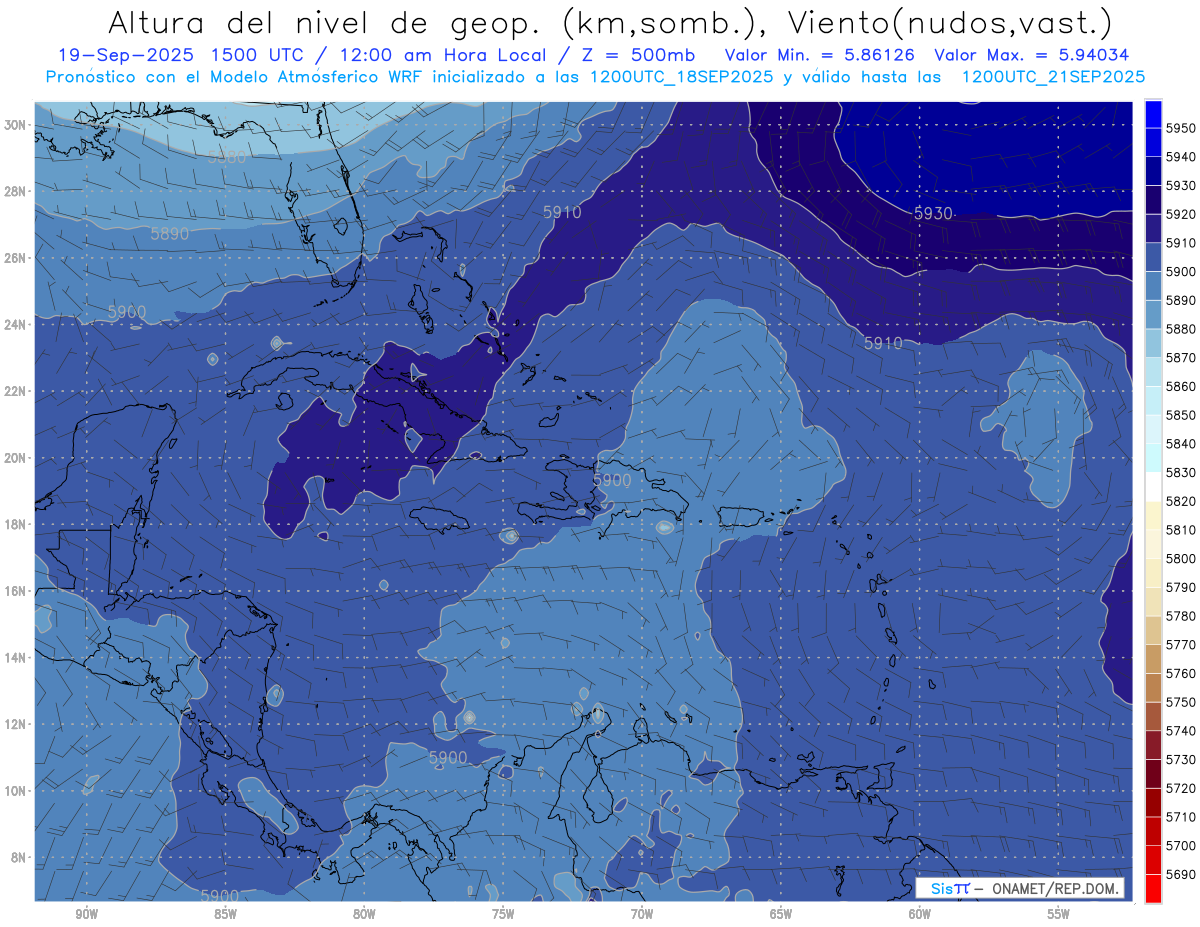Click the 5880 contour label near Florida
1200x927 pixels.
click(227, 158)
